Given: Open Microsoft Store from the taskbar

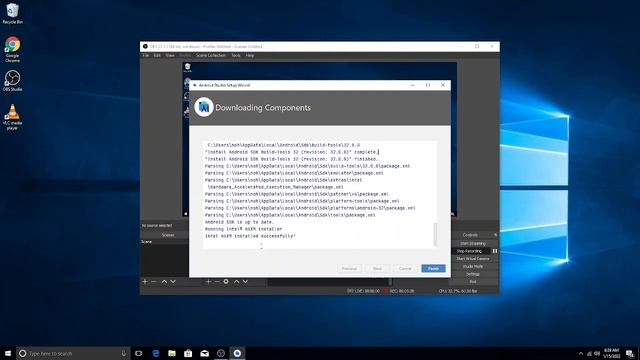Looking at the screenshot, I should point(188,353).
